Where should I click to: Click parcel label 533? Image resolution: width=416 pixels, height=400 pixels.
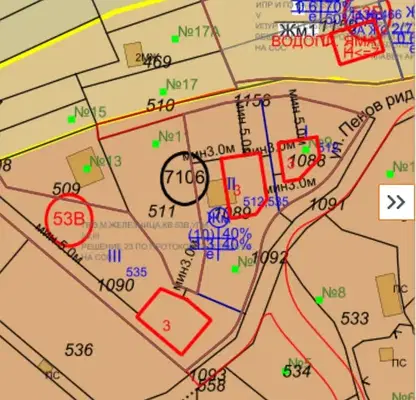(355, 318)
